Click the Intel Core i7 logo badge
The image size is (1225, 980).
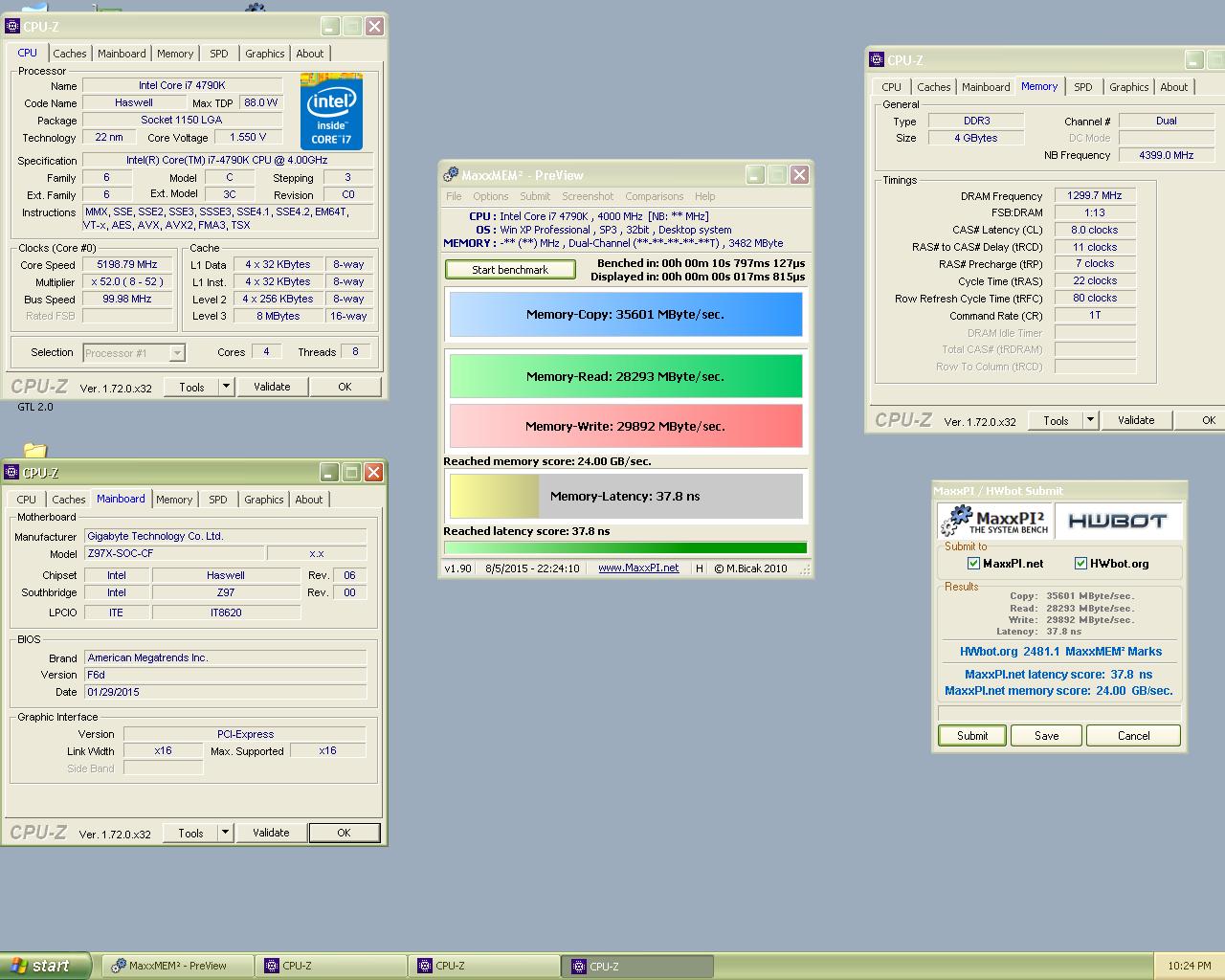(x=331, y=111)
